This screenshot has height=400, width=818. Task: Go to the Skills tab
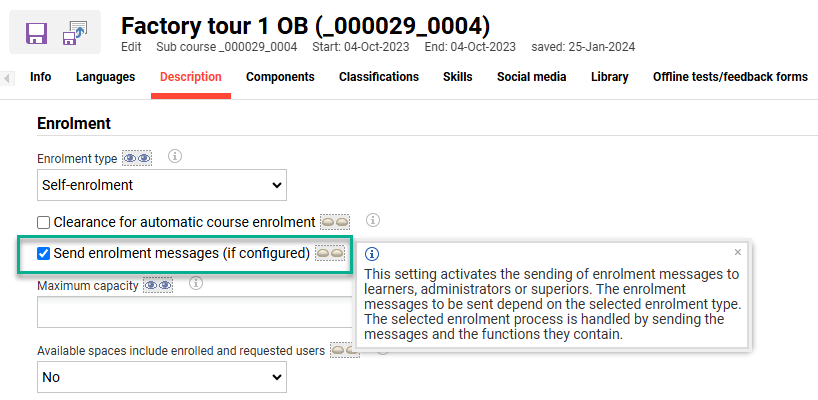coord(457,77)
